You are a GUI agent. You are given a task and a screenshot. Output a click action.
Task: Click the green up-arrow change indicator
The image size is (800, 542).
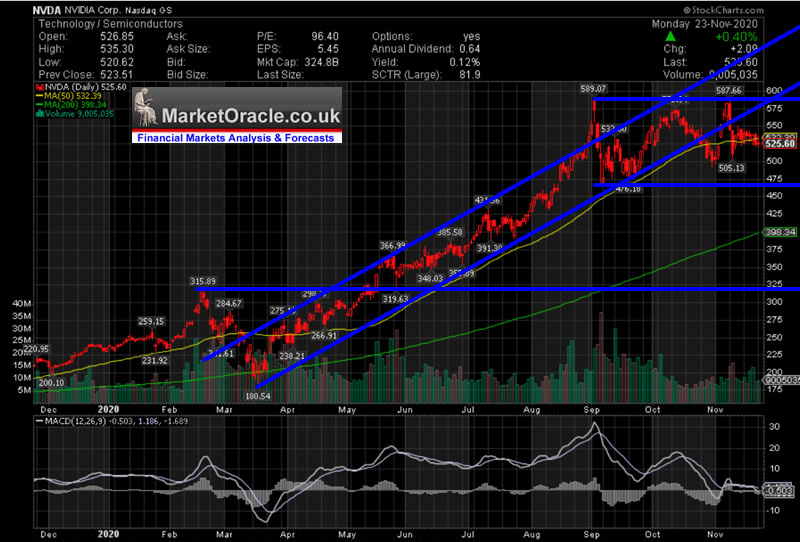coord(670,37)
